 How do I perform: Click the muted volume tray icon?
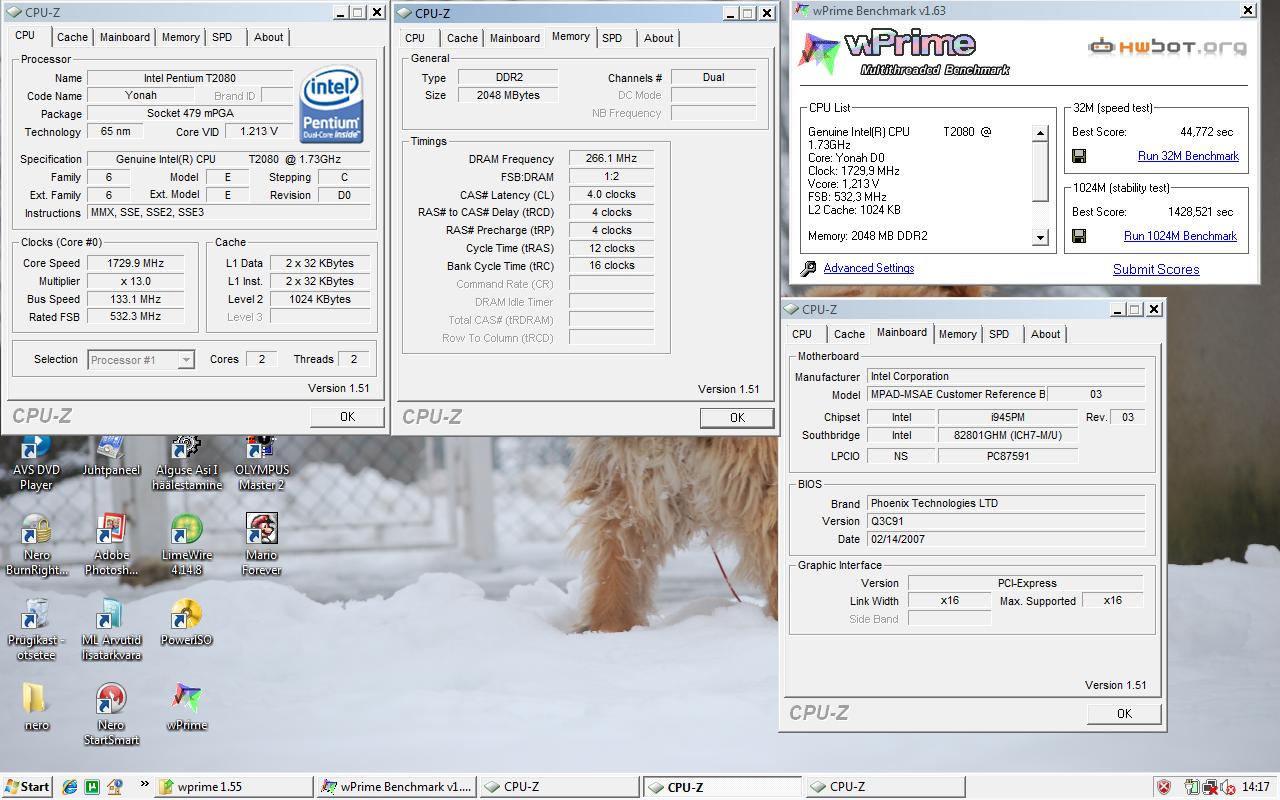point(1227,787)
